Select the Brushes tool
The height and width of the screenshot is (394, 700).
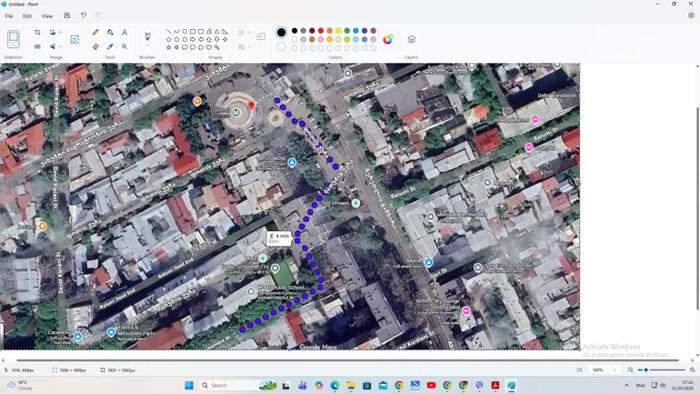[147, 36]
